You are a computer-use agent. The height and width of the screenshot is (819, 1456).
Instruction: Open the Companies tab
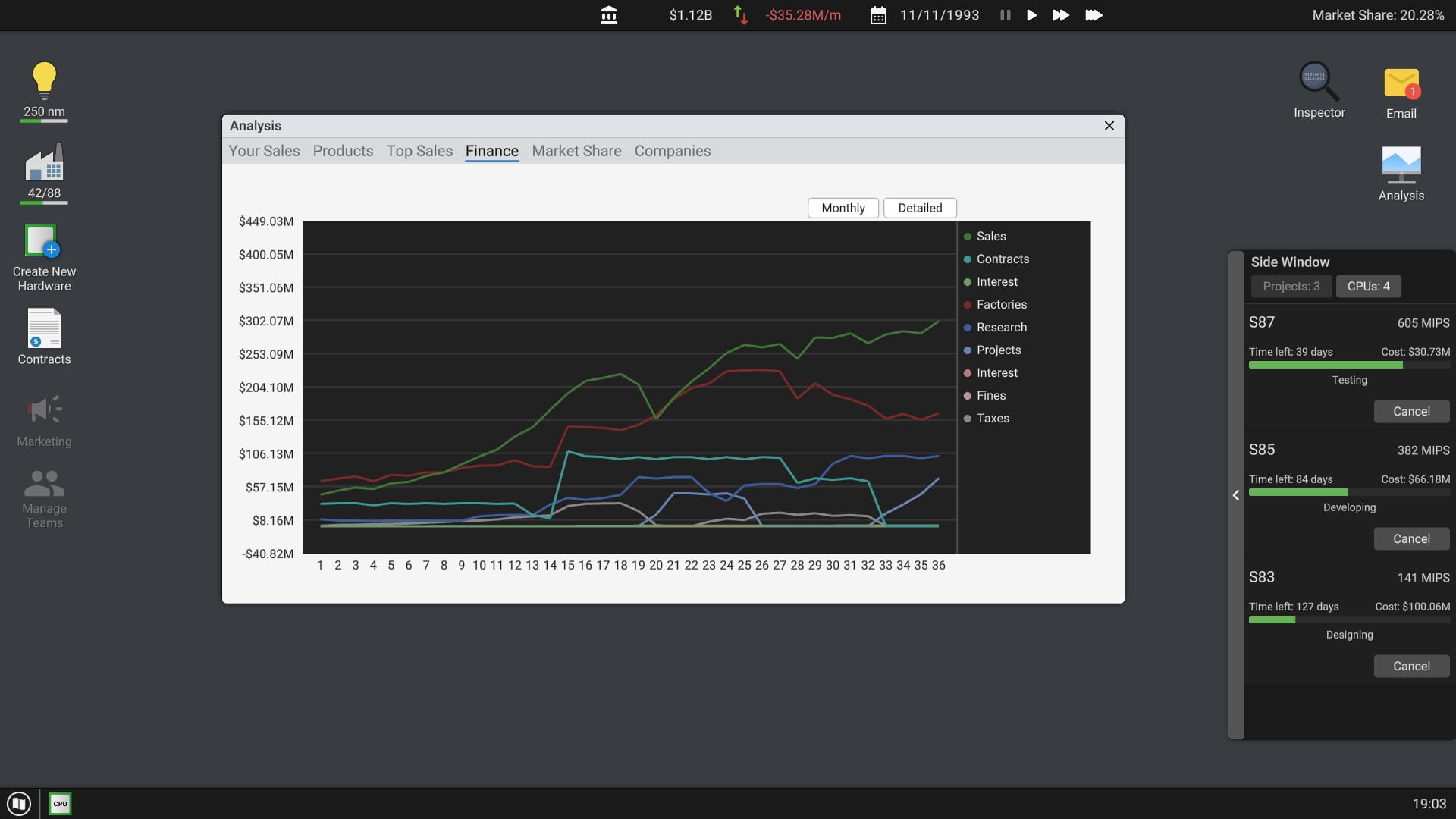(x=672, y=151)
